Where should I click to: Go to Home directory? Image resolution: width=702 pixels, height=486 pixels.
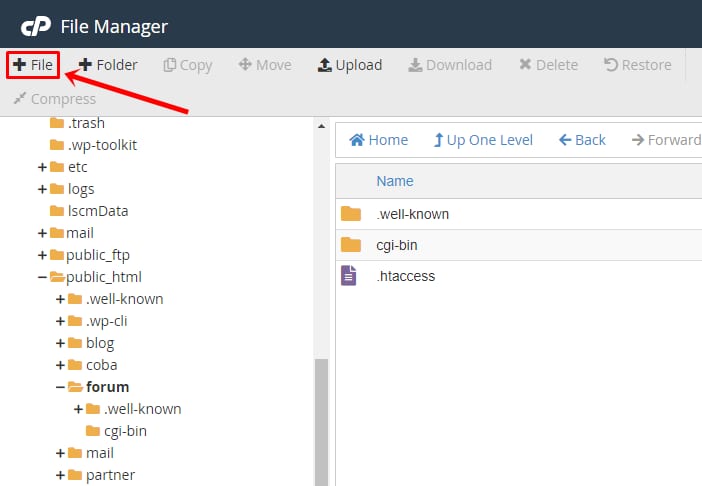378,140
